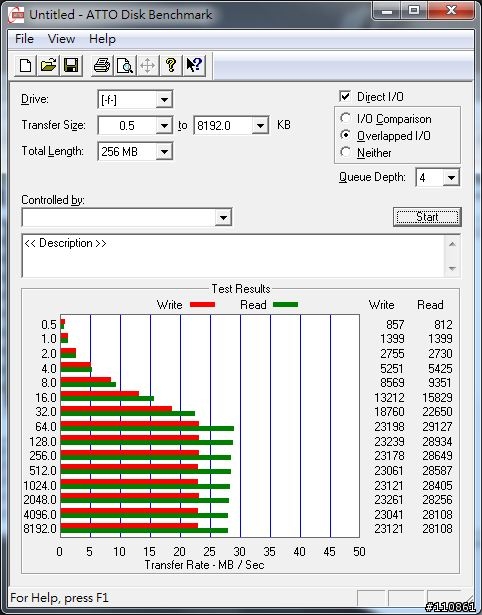This screenshot has height=615, width=482.
Task: Click the New document toolbar icon
Action: coord(25,65)
